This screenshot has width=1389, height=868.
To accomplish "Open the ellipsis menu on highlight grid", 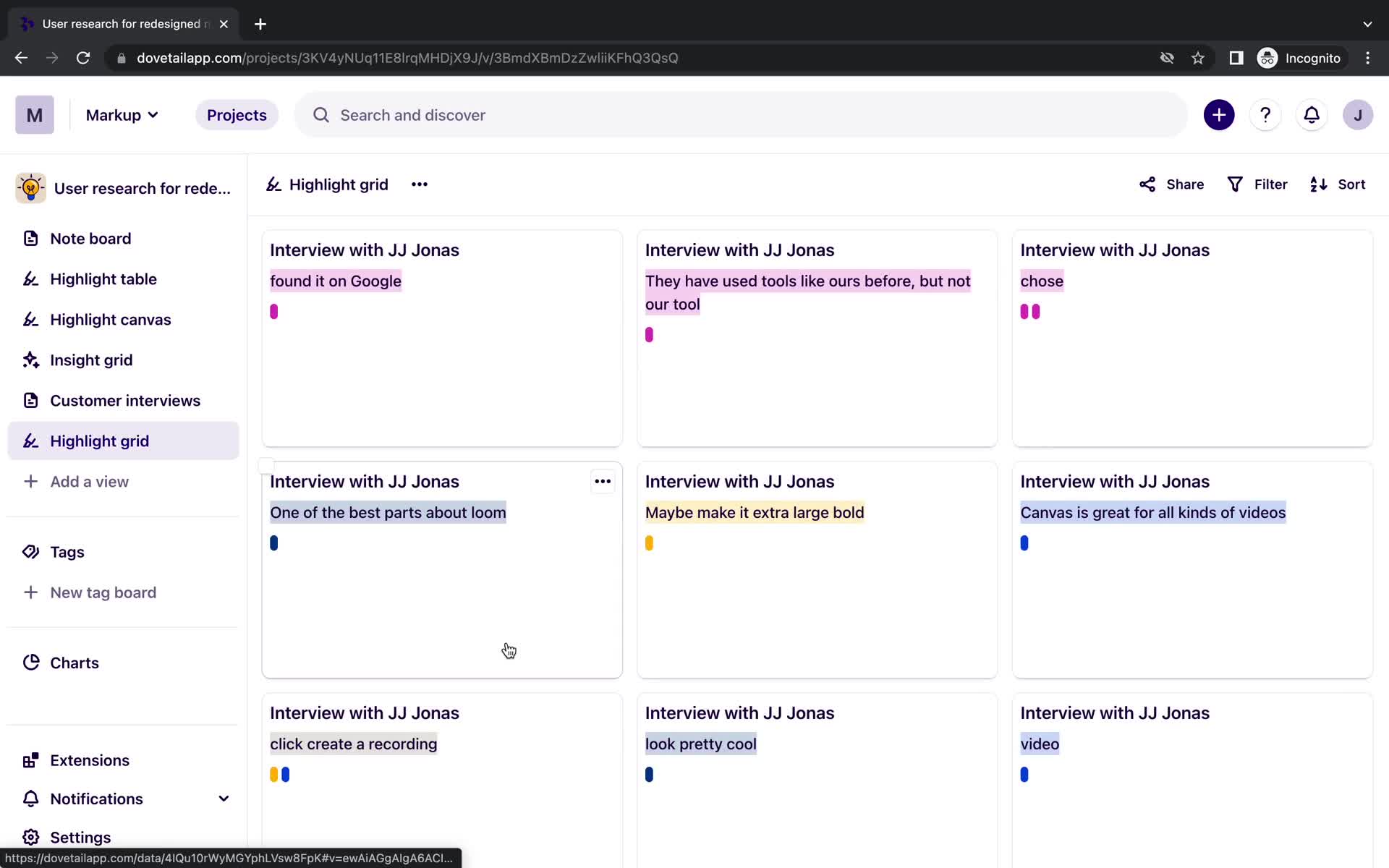I will tap(419, 184).
